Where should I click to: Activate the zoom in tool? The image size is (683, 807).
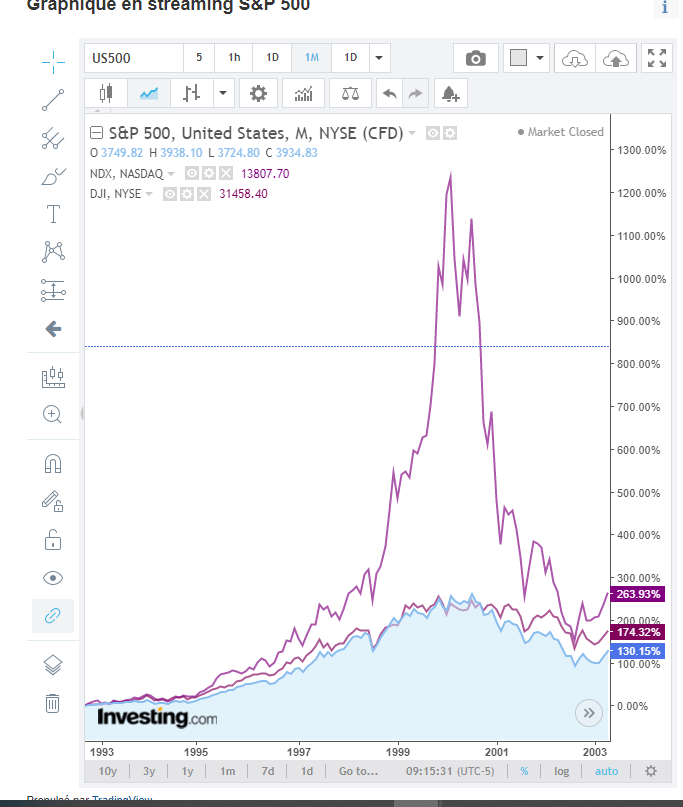52,414
